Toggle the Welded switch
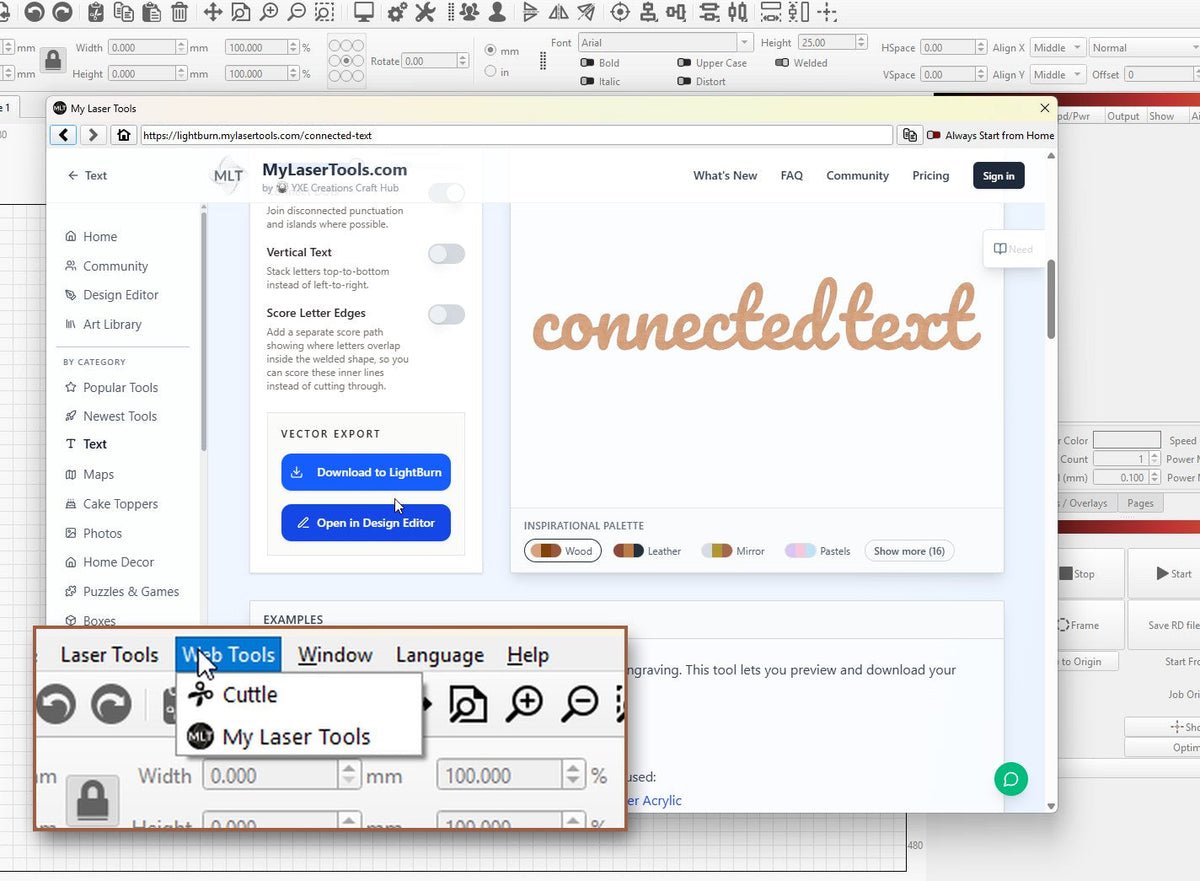The width and height of the screenshot is (1200, 881). pyautogui.click(x=782, y=63)
